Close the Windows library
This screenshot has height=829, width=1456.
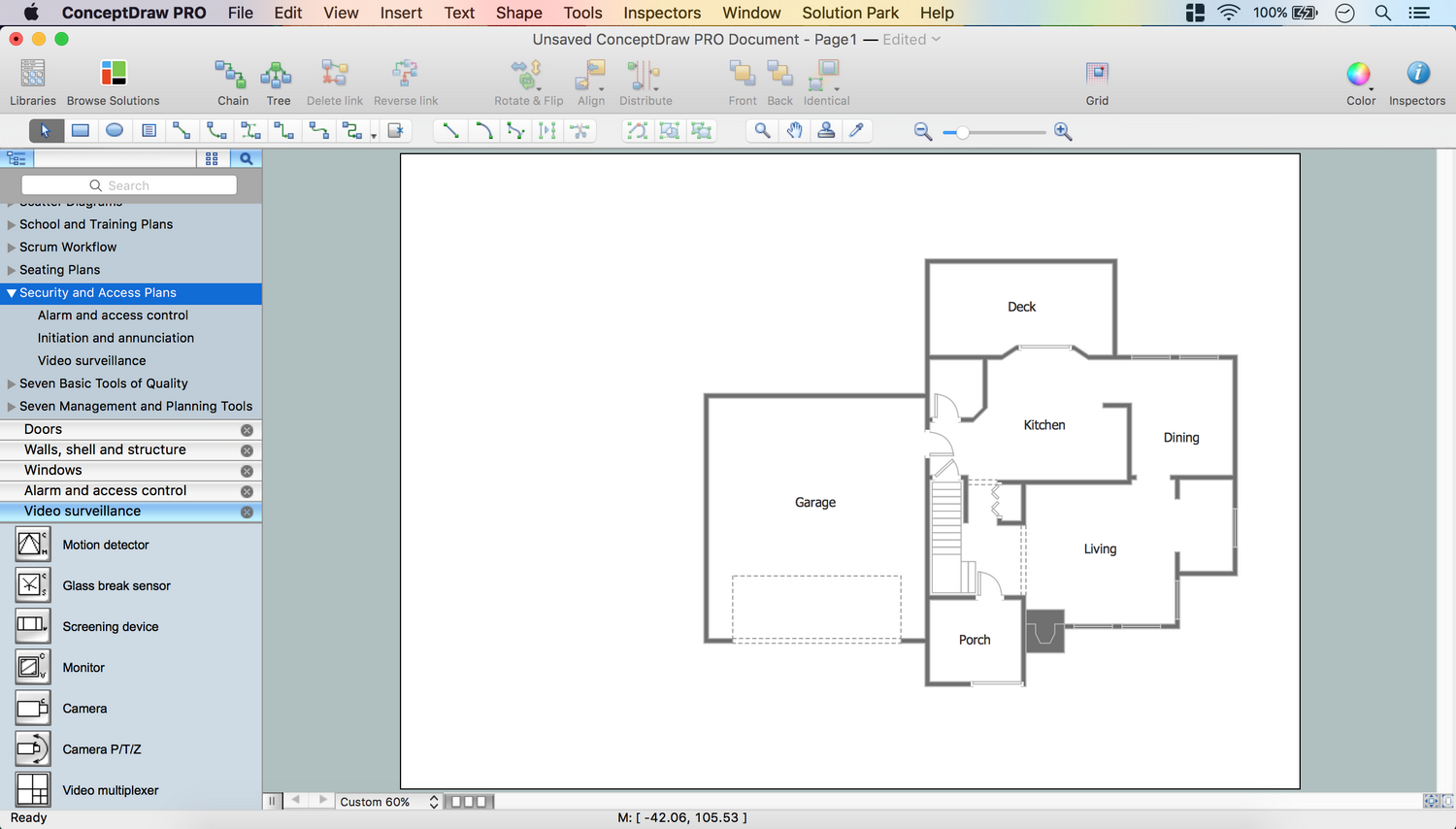[247, 471]
